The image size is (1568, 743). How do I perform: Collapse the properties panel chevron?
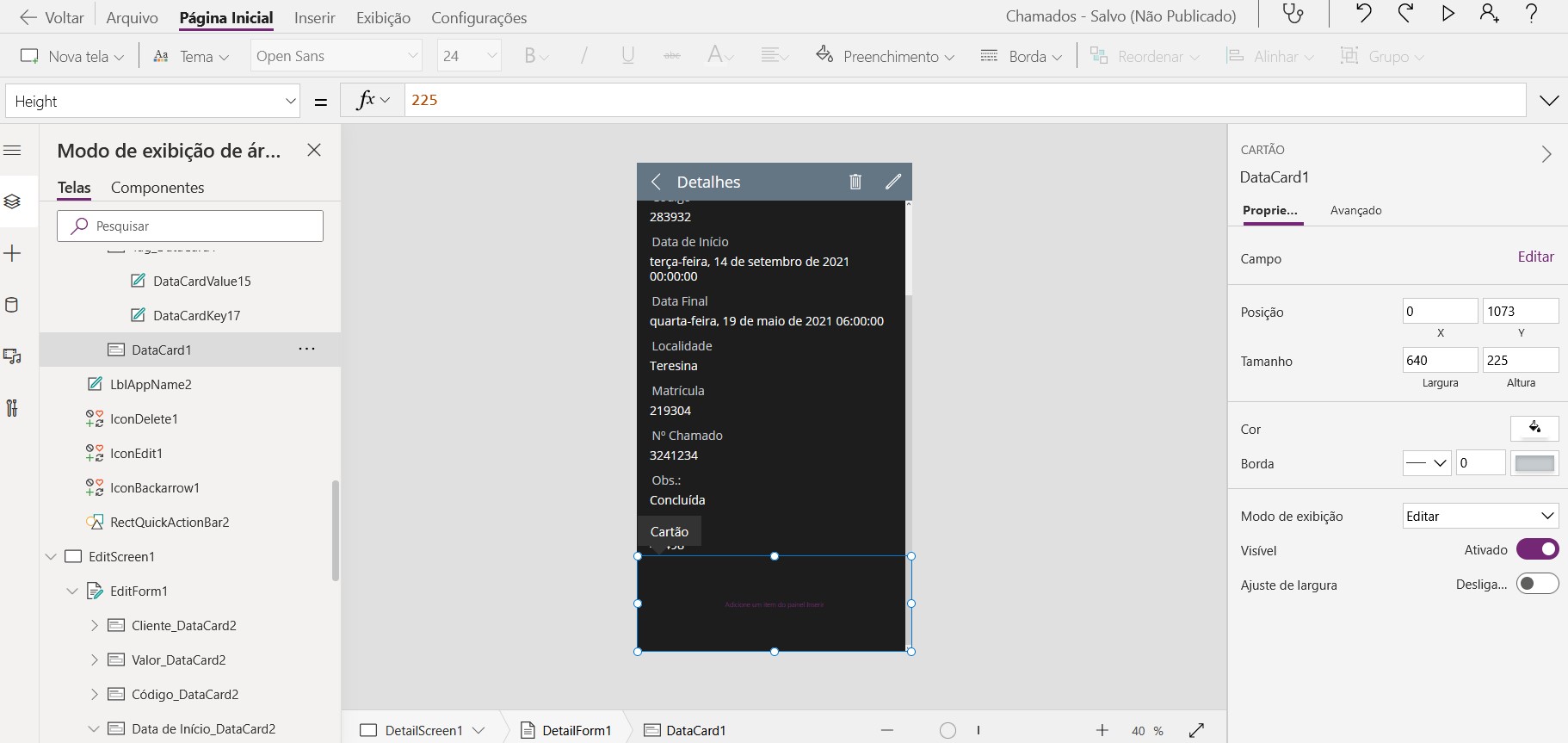point(1546,154)
